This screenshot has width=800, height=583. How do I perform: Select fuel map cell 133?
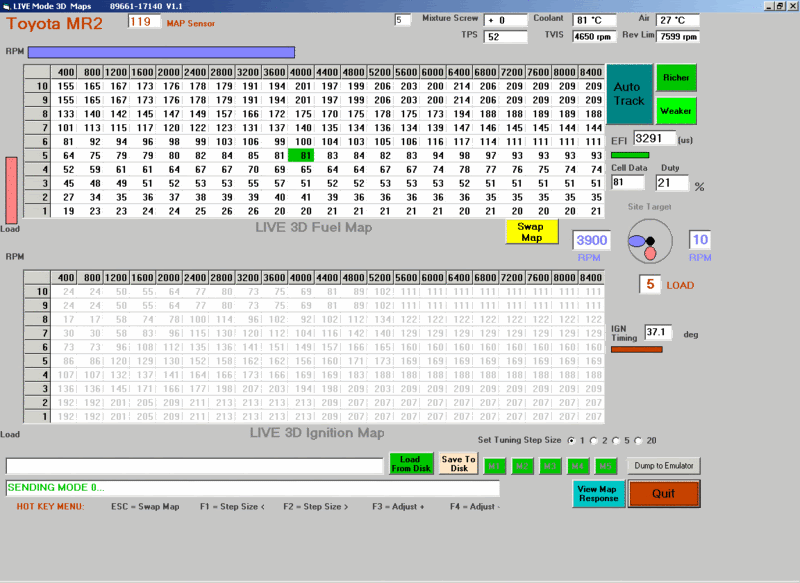tap(63, 114)
